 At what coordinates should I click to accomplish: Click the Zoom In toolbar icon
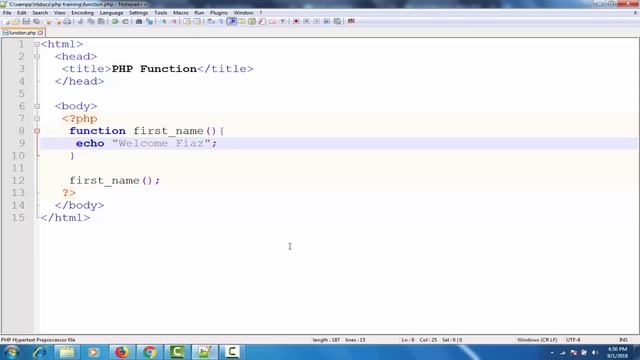[x=163, y=21]
